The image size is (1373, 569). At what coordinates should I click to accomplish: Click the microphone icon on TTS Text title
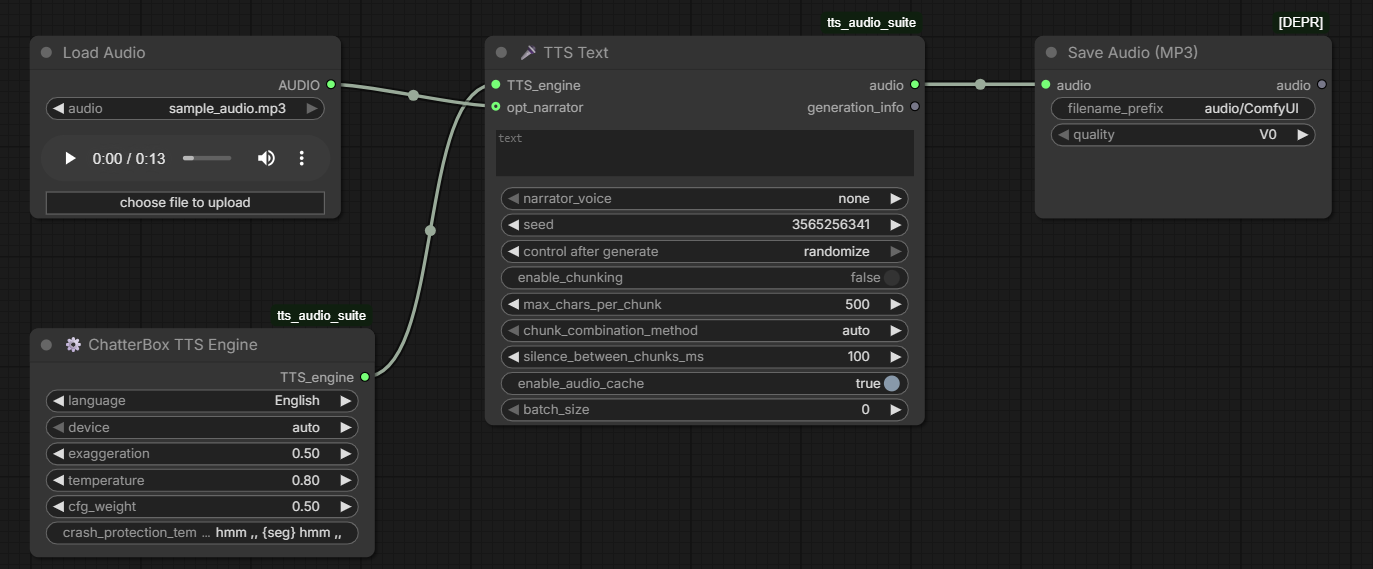pyautogui.click(x=528, y=52)
